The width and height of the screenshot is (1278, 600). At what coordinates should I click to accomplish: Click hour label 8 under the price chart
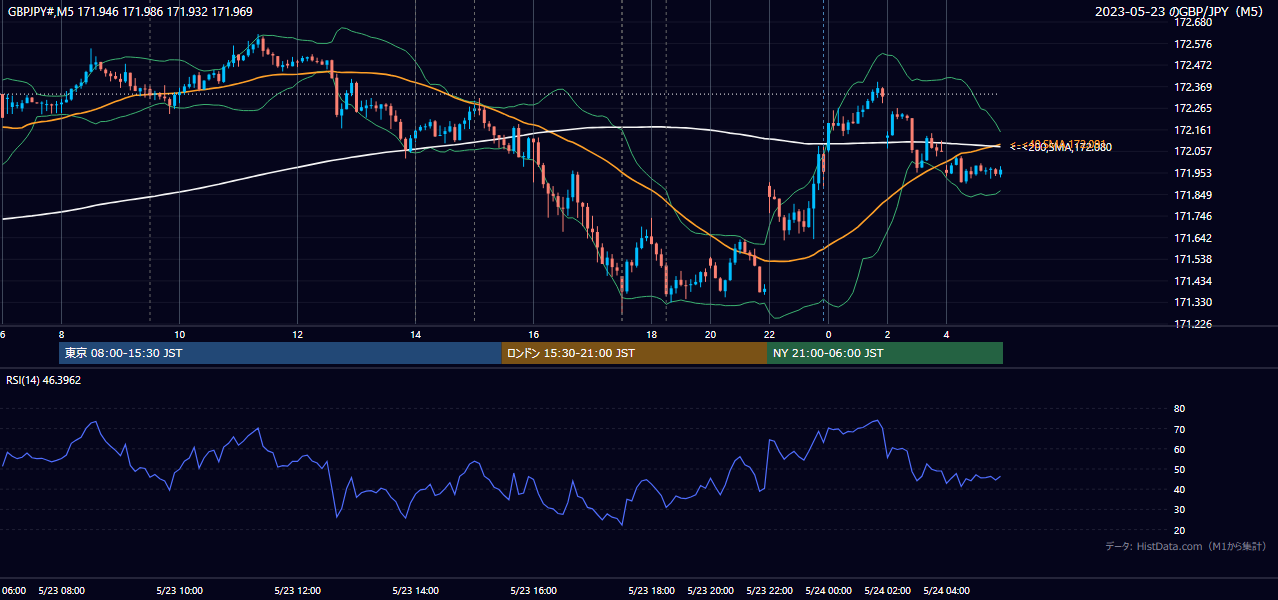(62, 334)
